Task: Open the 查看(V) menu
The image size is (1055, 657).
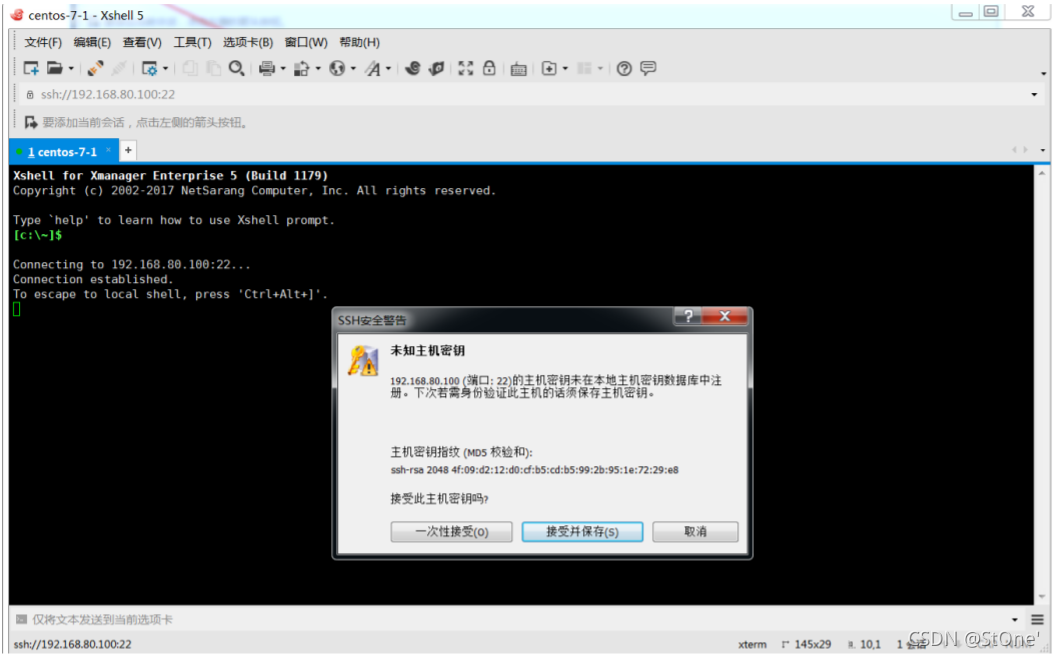Action: coord(142,42)
